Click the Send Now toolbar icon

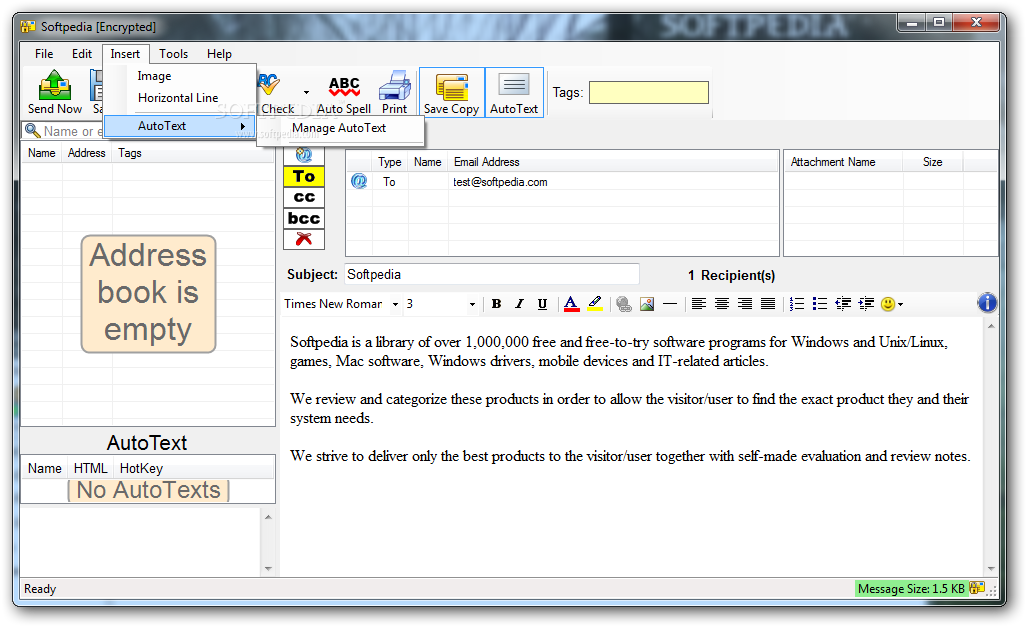point(55,92)
